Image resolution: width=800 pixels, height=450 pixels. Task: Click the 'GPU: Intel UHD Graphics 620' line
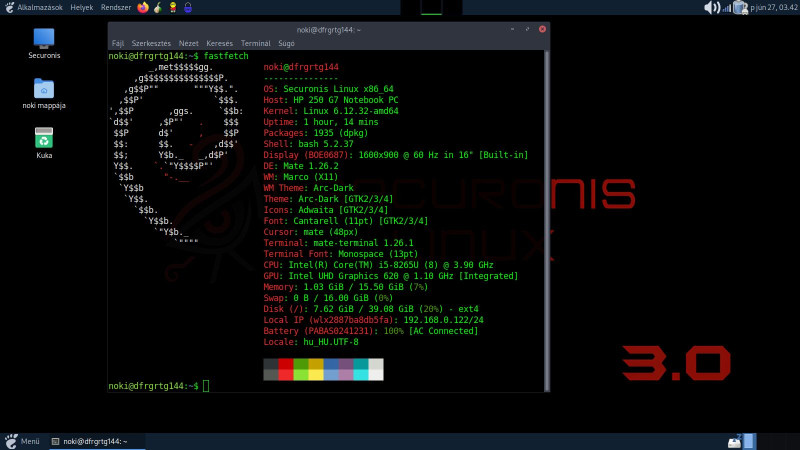point(391,276)
